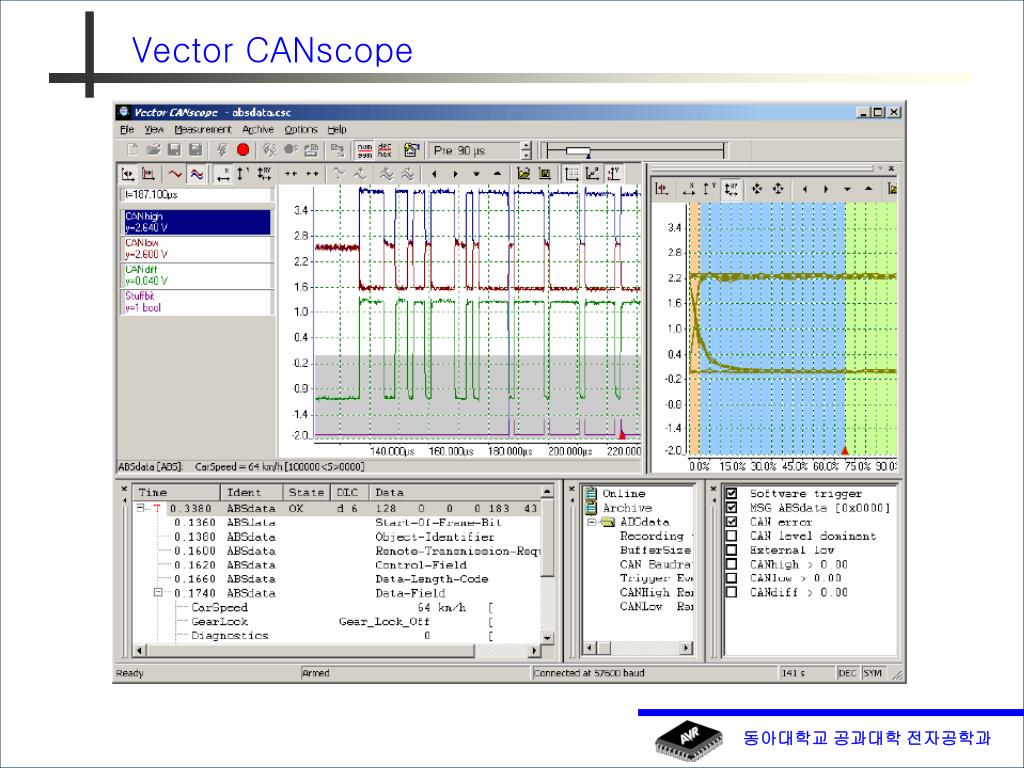The height and width of the screenshot is (768, 1024).
Task: Click the DEC status bar indicator
Action: pos(847,673)
